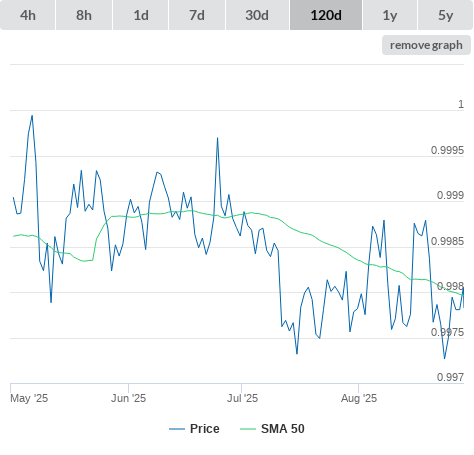
Task: Open the 1y time range
Action: (x=390, y=15)
